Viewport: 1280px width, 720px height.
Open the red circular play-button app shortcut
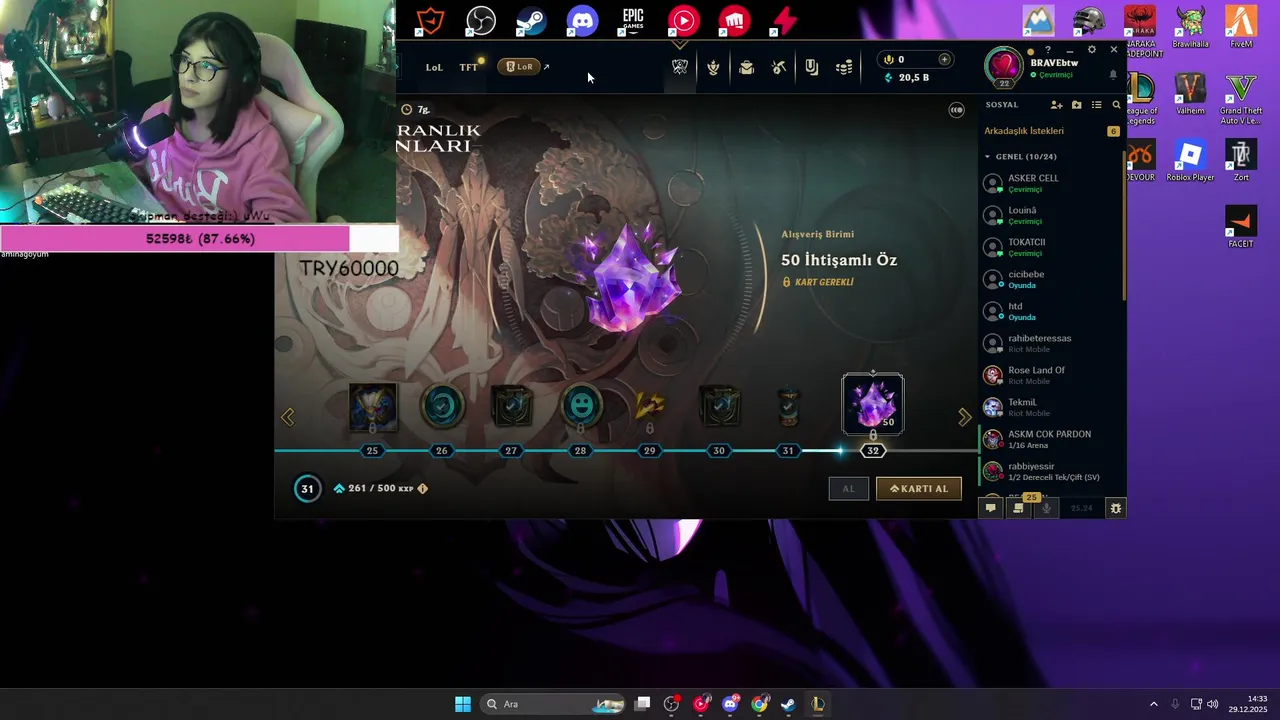[684, 20]
